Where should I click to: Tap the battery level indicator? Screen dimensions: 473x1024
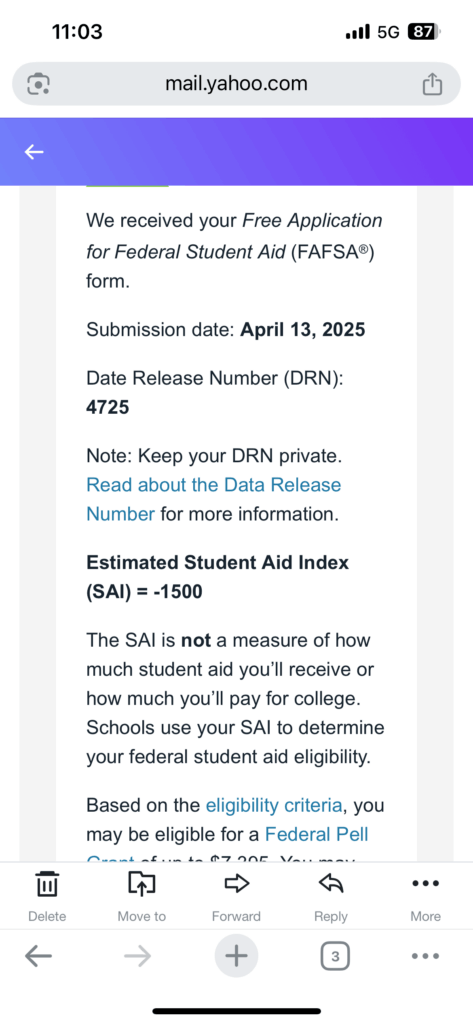[x=423, y=31]
